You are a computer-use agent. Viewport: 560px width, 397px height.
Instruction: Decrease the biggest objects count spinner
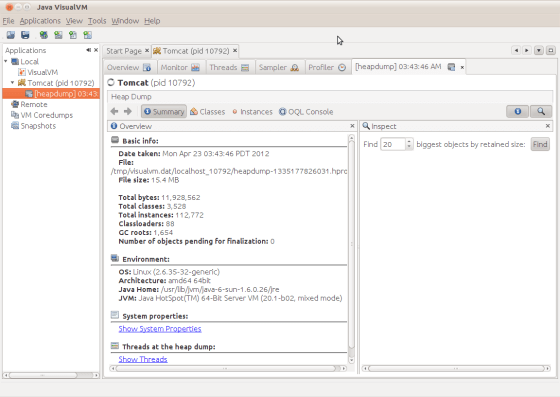click(409, 147)
